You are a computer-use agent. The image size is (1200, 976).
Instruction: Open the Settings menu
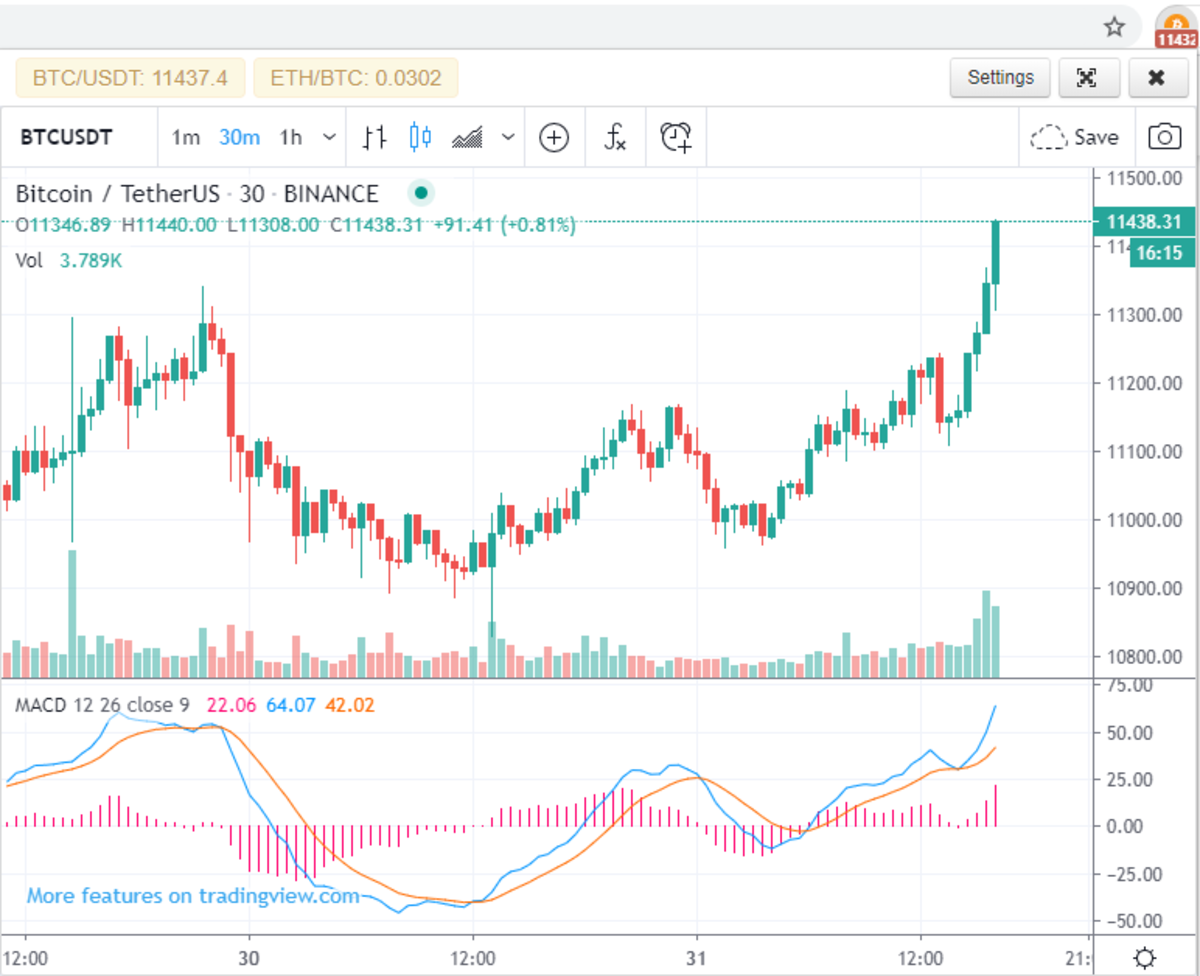tap(1000, 77)
